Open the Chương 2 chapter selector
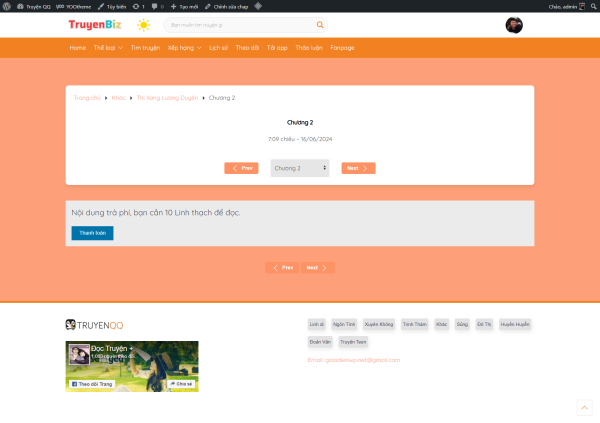 tap(300, 168)
